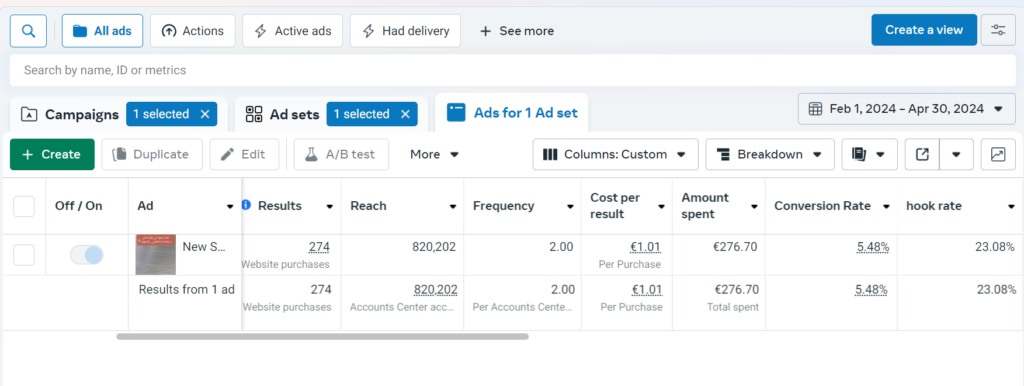
Task: Click the Results column info icon
Action: (x=246, y=205)
